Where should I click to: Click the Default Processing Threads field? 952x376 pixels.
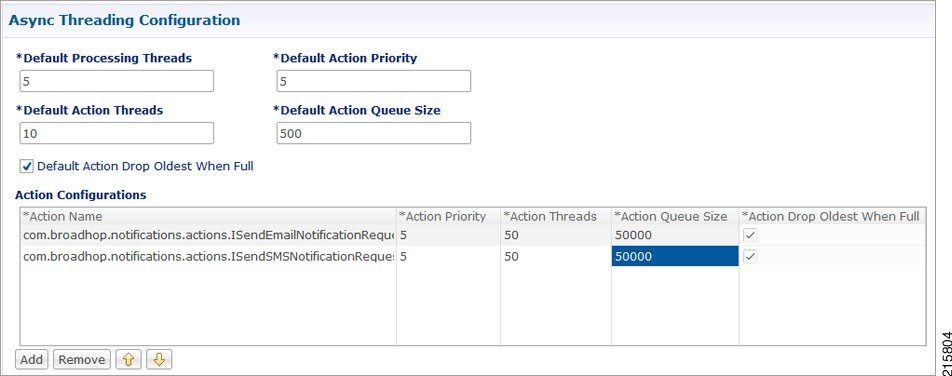117,81
